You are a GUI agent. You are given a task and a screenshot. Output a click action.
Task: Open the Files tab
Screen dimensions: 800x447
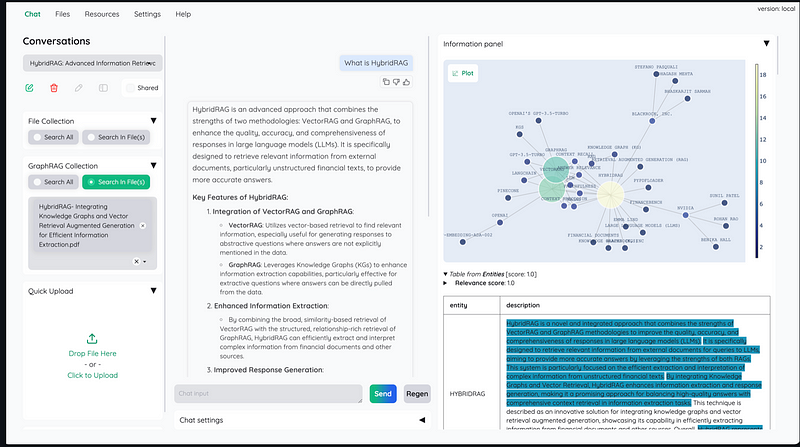(x=63, y=14)
